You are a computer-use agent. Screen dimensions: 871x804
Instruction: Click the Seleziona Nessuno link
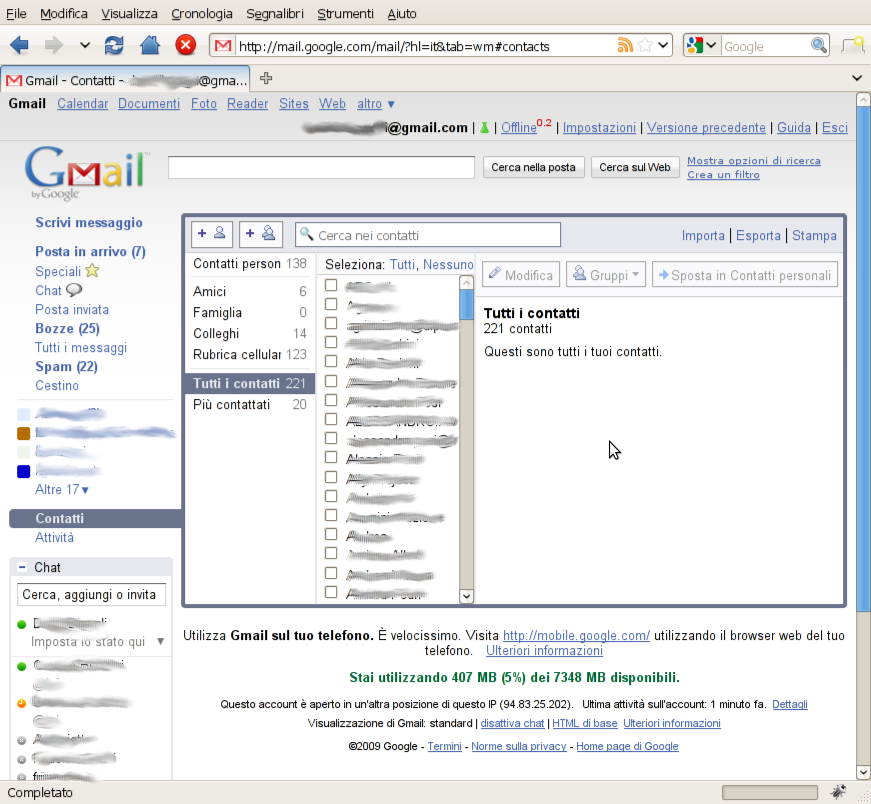[x=448, y=264]
